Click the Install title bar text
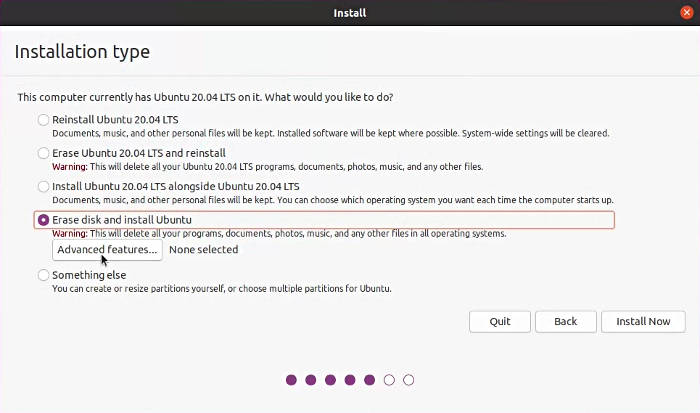The image size is (700, 413). [x=350, y=13]
